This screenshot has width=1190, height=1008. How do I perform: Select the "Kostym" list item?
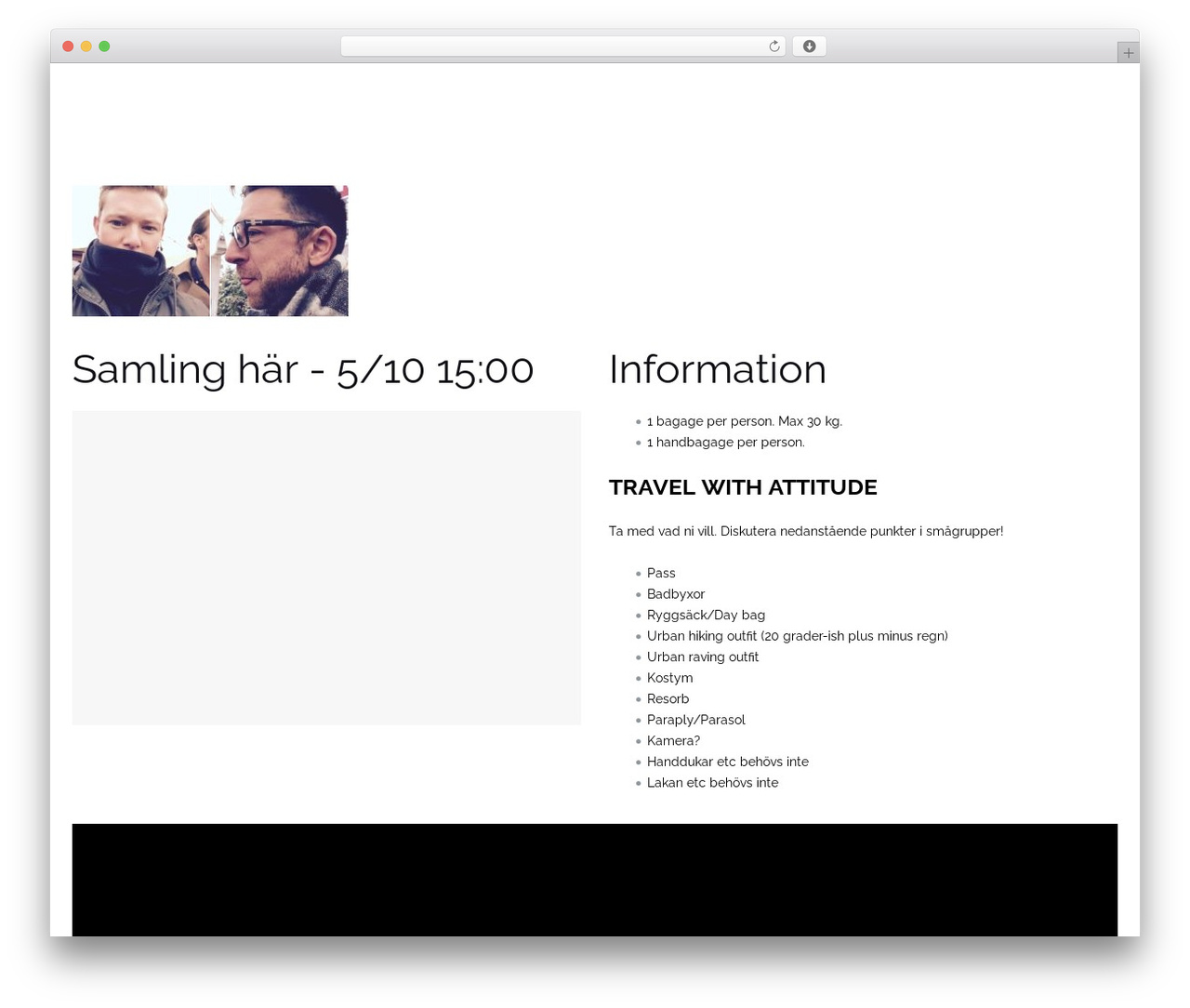click(670, 678)
